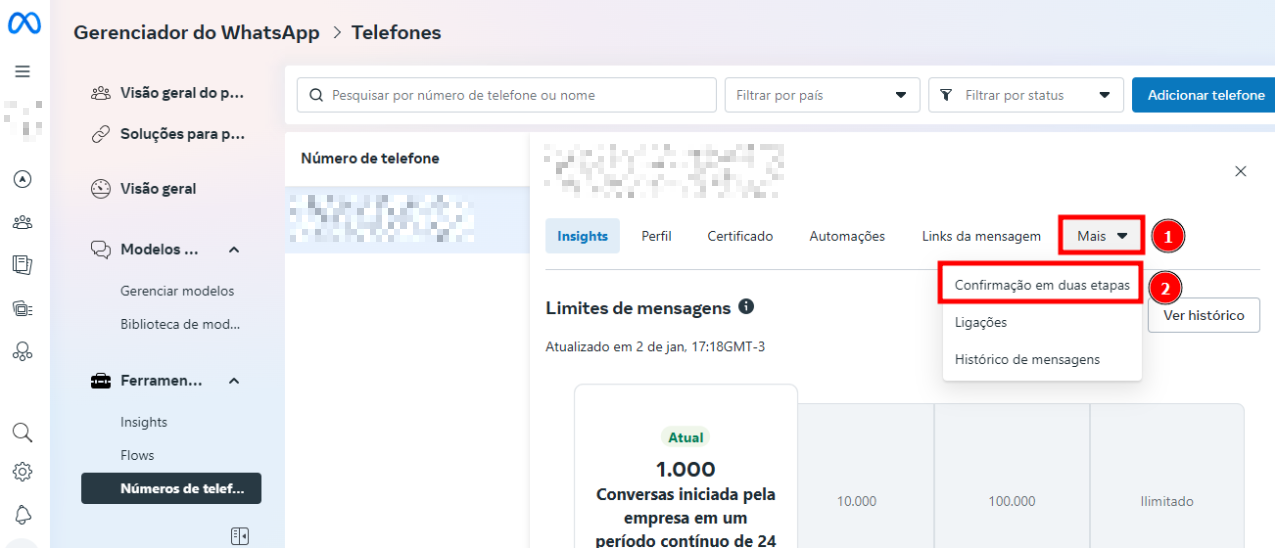Click the info icon beside Limites de mensagens
The height and width of the screenshot is (548, 1275).
(746, 307)
